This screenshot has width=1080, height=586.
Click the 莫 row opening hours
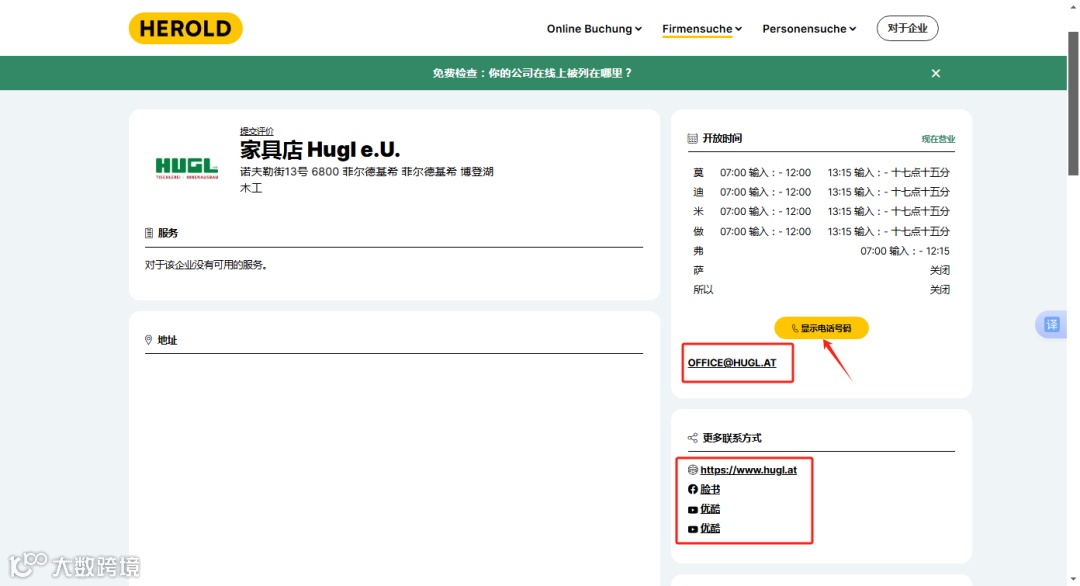(x=821, y=172)
